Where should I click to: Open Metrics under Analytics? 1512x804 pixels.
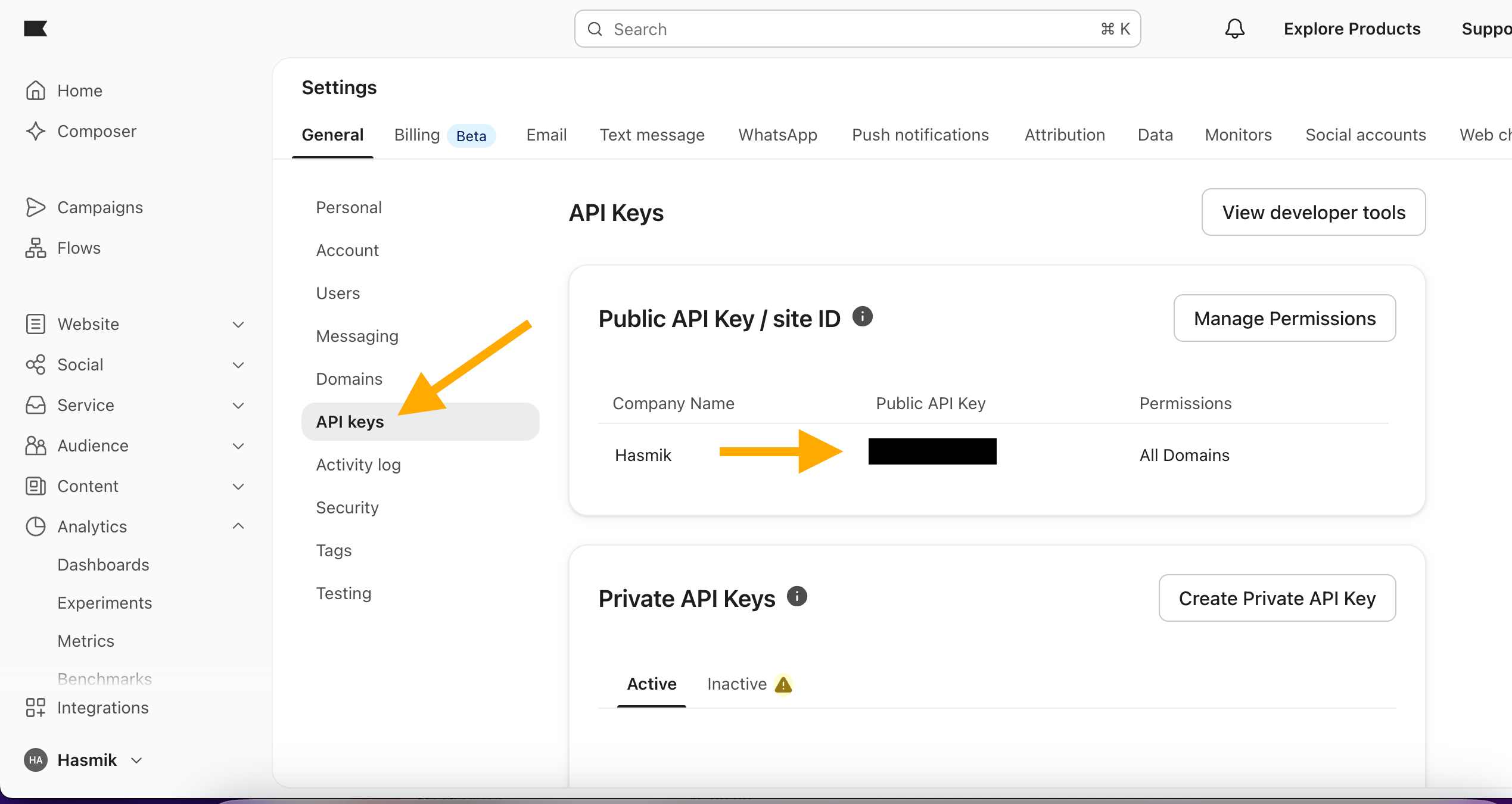pyautogui.click(x=86, y=641)
